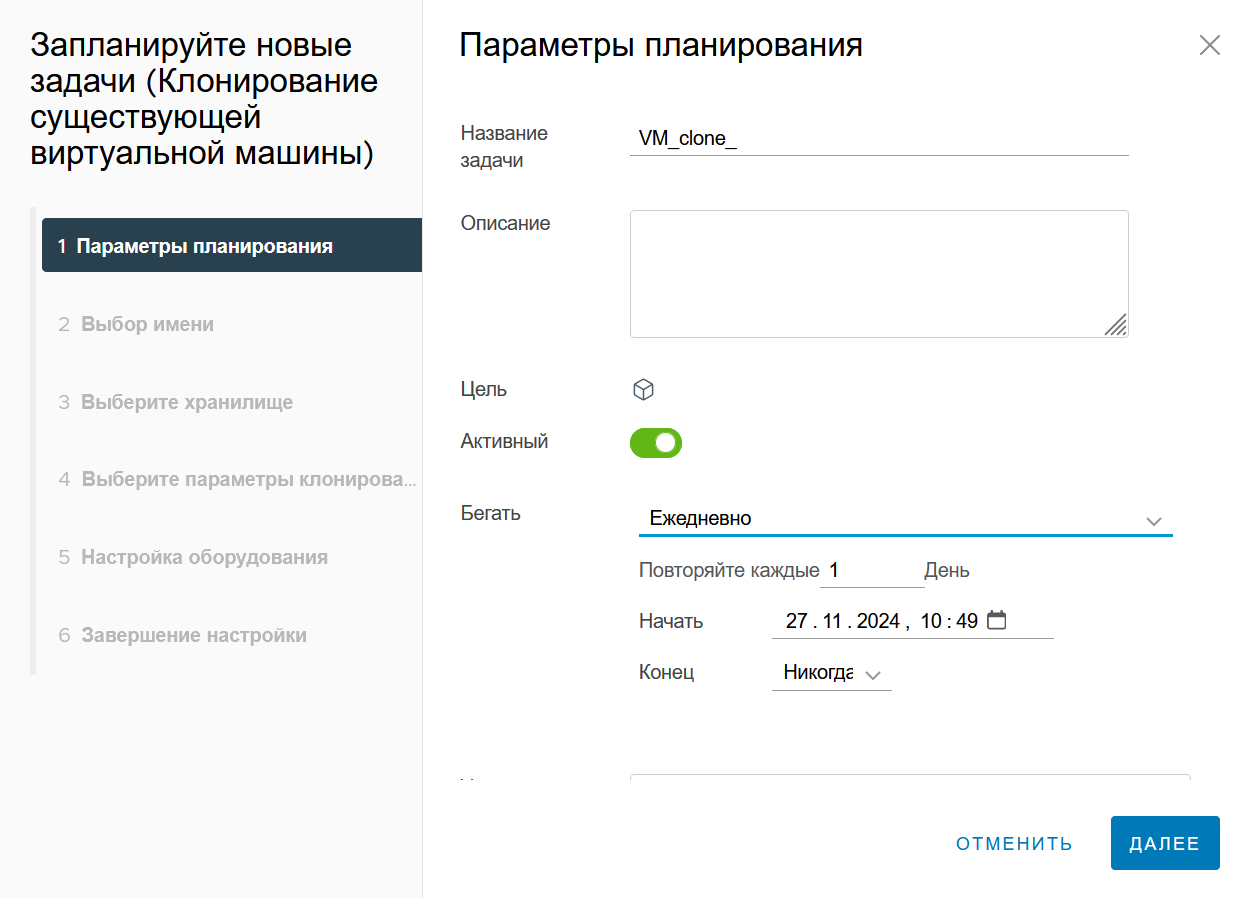The height and width of the screenshot is (898, 1244).
Task: Go to step 6 Завершение настройки
Action: pyautogui.click(x=182, y=635)
